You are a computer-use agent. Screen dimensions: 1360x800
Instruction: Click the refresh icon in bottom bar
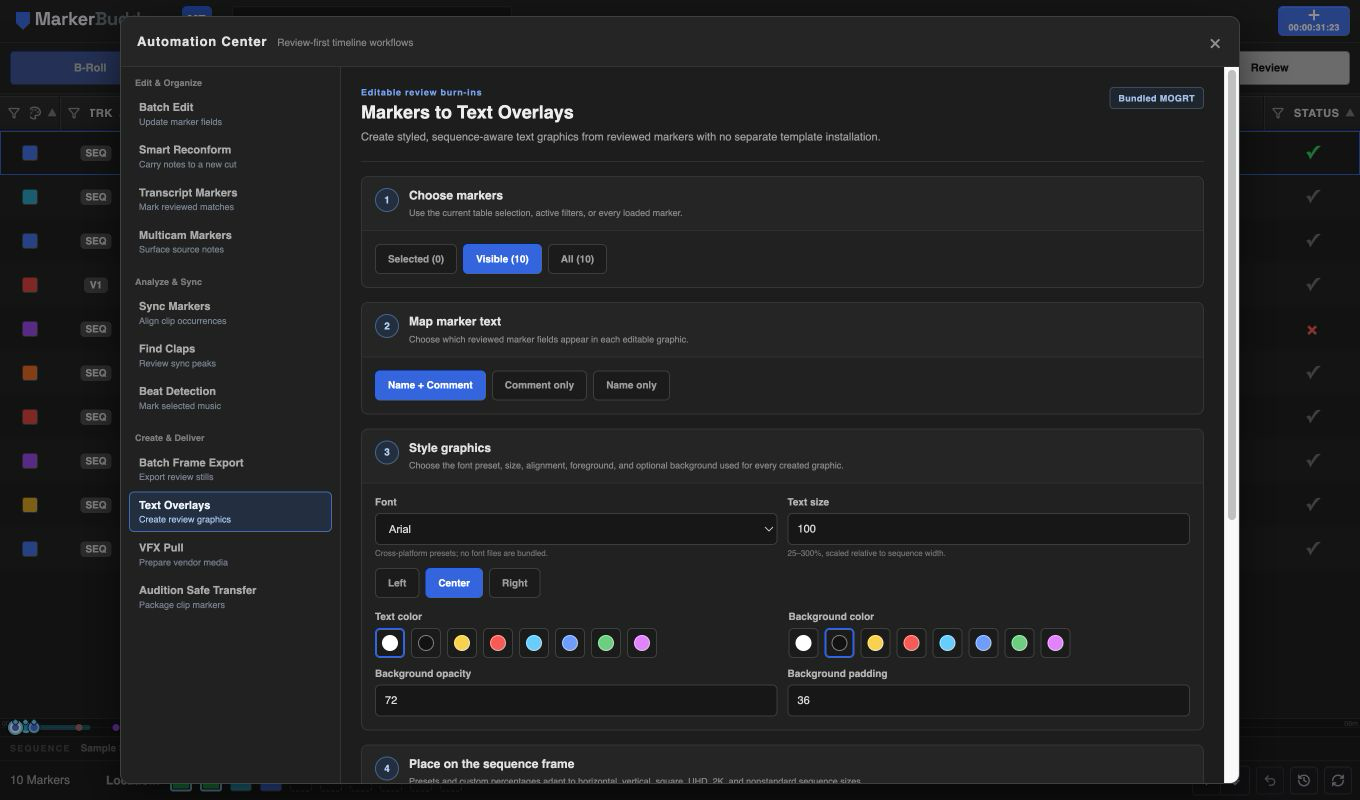tap(1338, 780)
